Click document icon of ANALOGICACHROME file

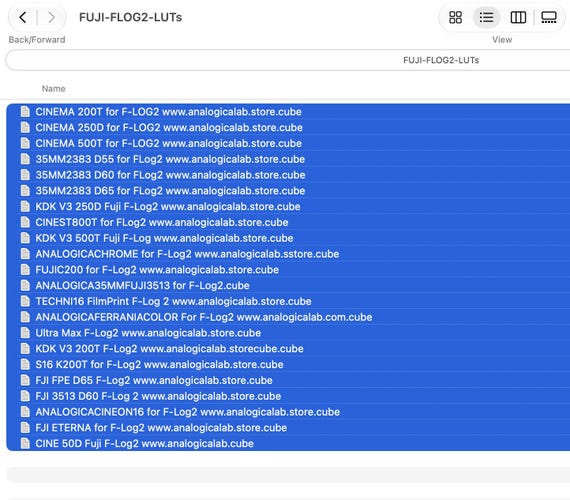pos(25,254)
